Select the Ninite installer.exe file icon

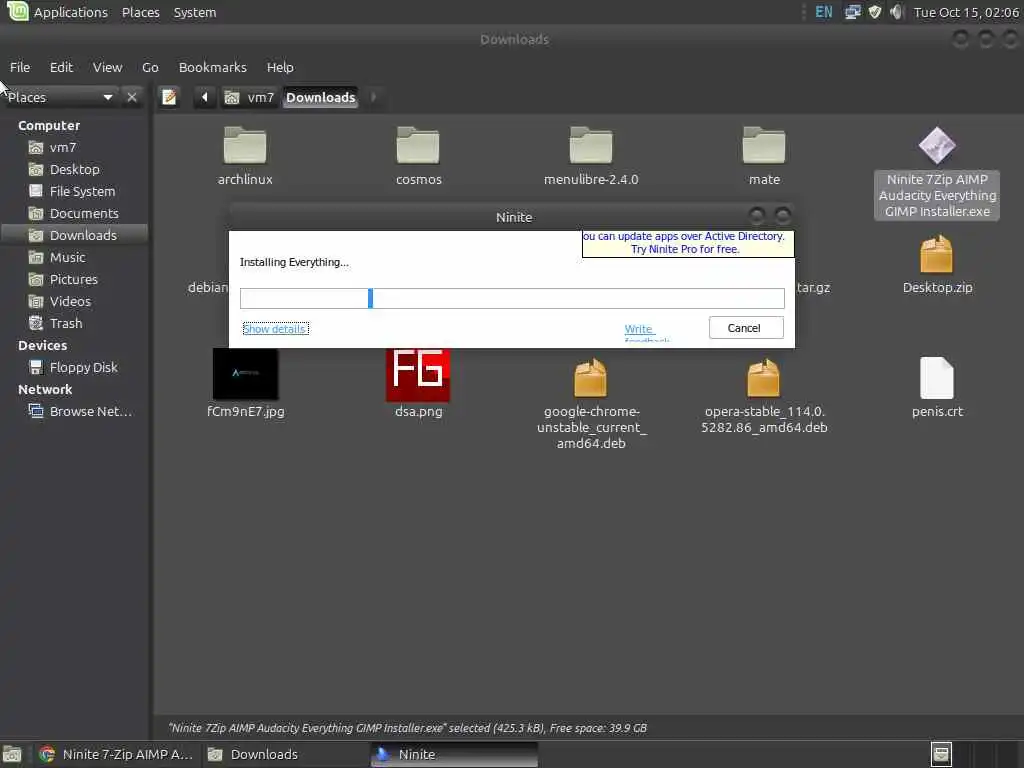937,145
